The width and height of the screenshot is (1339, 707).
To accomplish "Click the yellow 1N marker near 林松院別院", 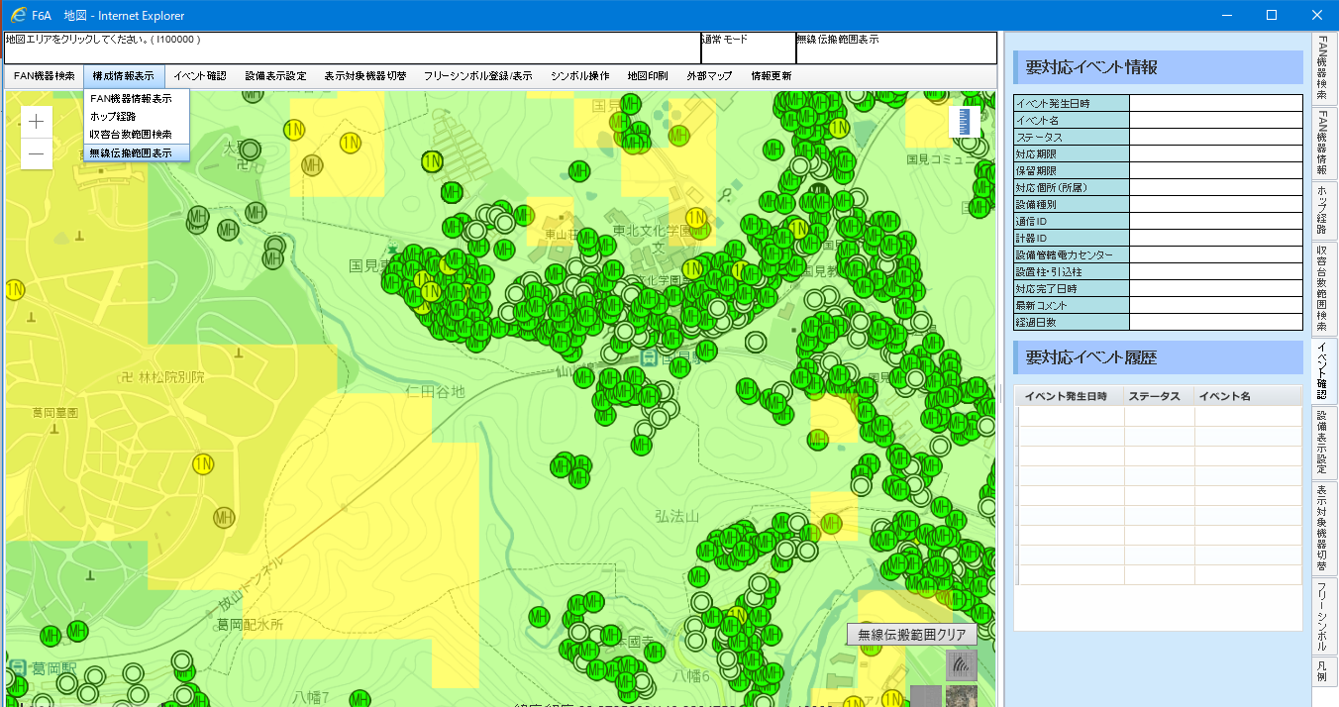I will (203, 464).
